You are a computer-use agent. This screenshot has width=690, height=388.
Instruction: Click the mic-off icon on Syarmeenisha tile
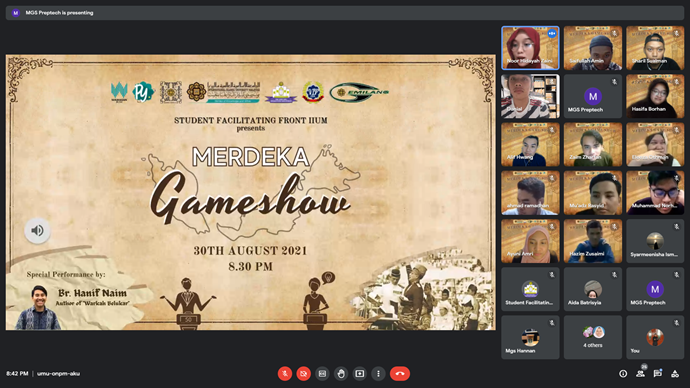[x=677, y=227]
